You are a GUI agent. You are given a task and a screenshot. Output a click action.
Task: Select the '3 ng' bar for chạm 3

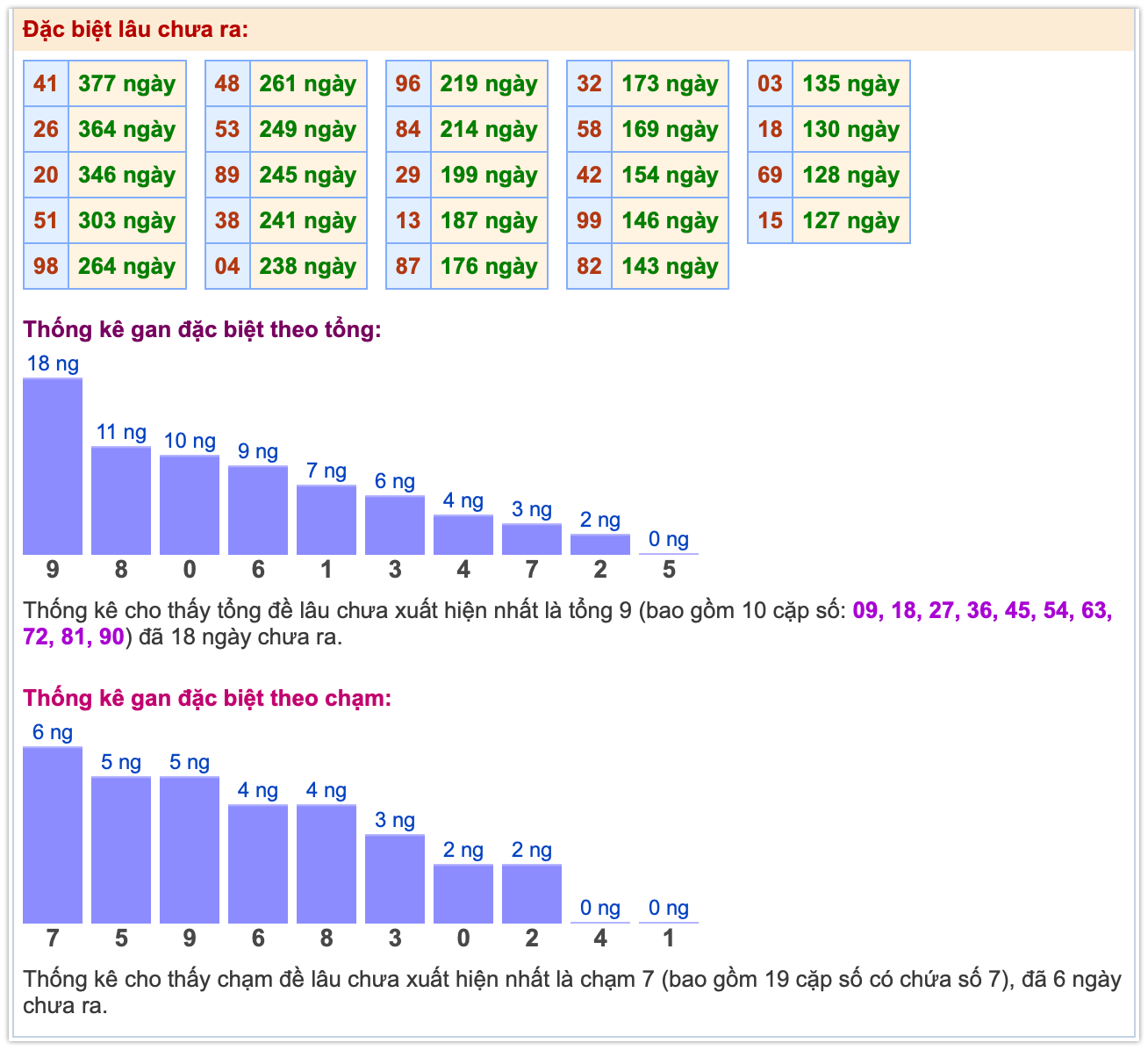tap(395, 879)
